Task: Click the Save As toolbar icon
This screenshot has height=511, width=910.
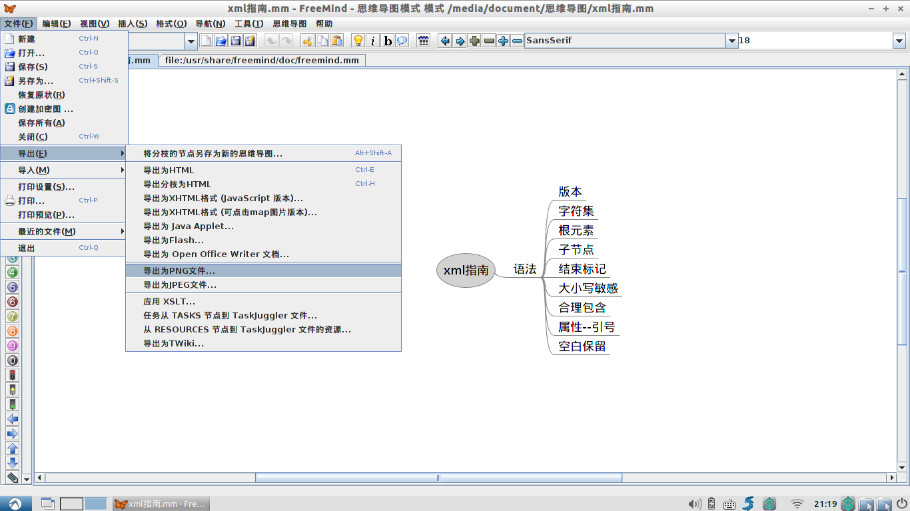Action: [x=250, y=40]
